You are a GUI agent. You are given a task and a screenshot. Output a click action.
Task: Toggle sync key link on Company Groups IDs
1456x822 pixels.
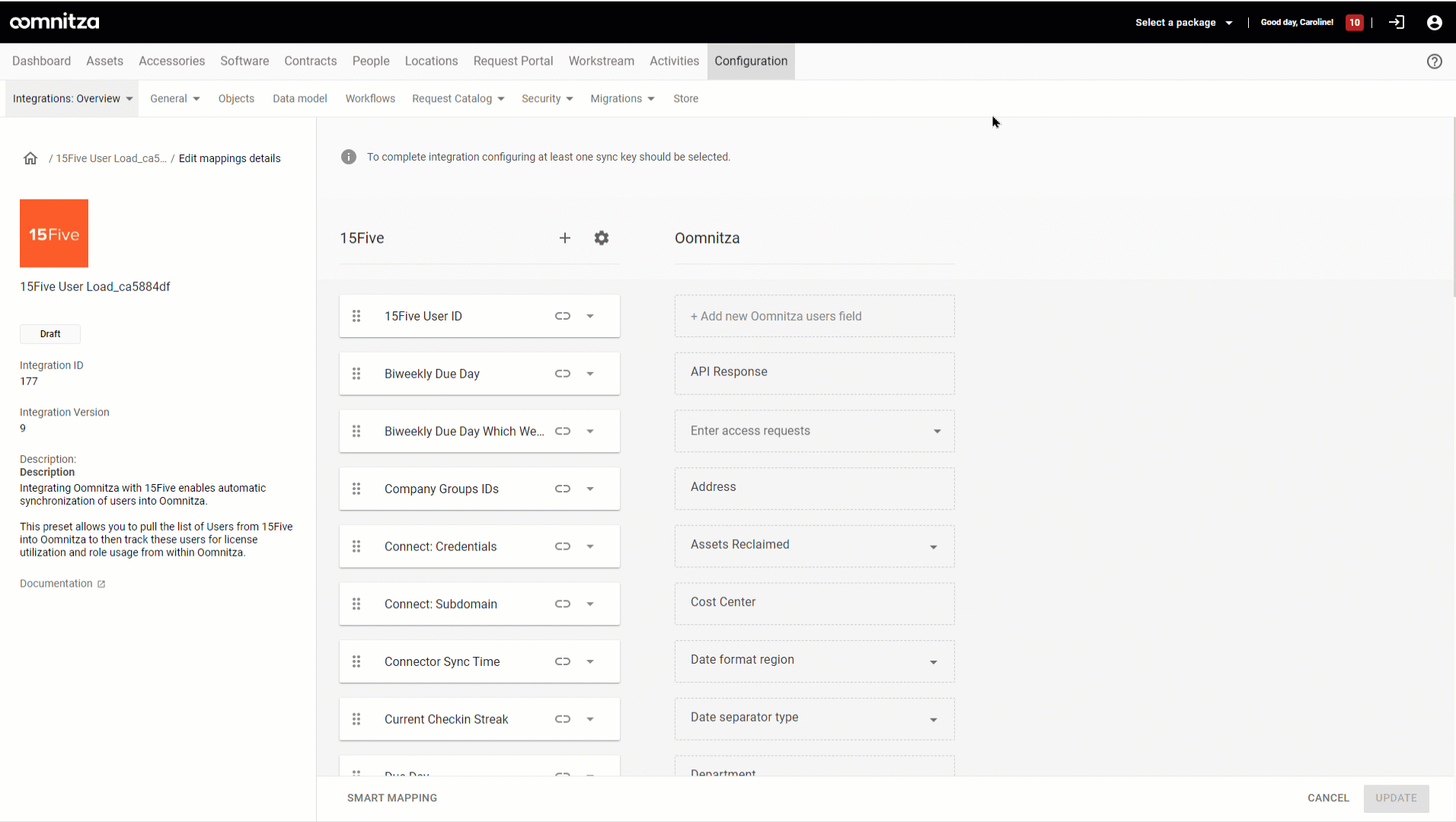[562, 489]
